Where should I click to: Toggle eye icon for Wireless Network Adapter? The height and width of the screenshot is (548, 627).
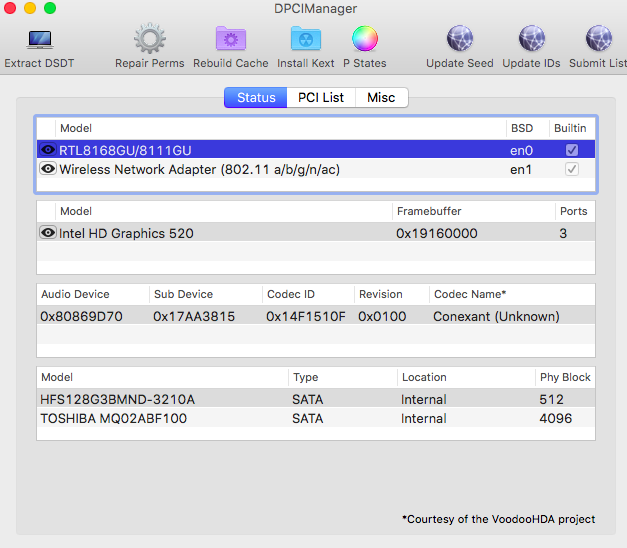(48, 169)
